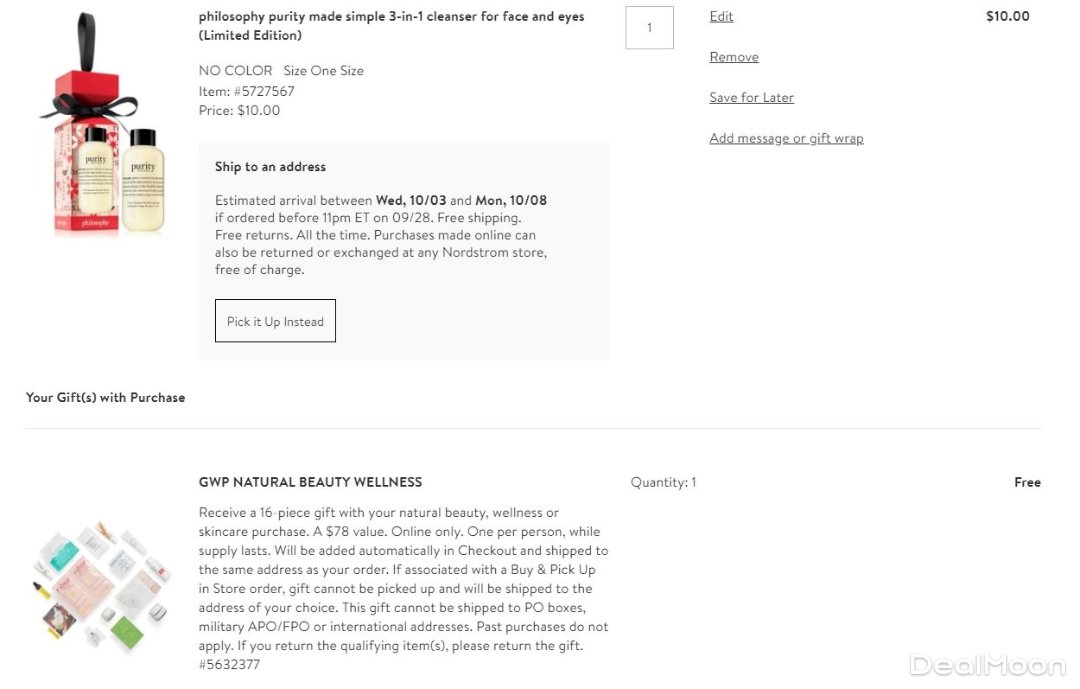The width and height of the screenshot is (1080, 689).
Task: Click the DealMoon watermark logo
Action: point(986,665)
